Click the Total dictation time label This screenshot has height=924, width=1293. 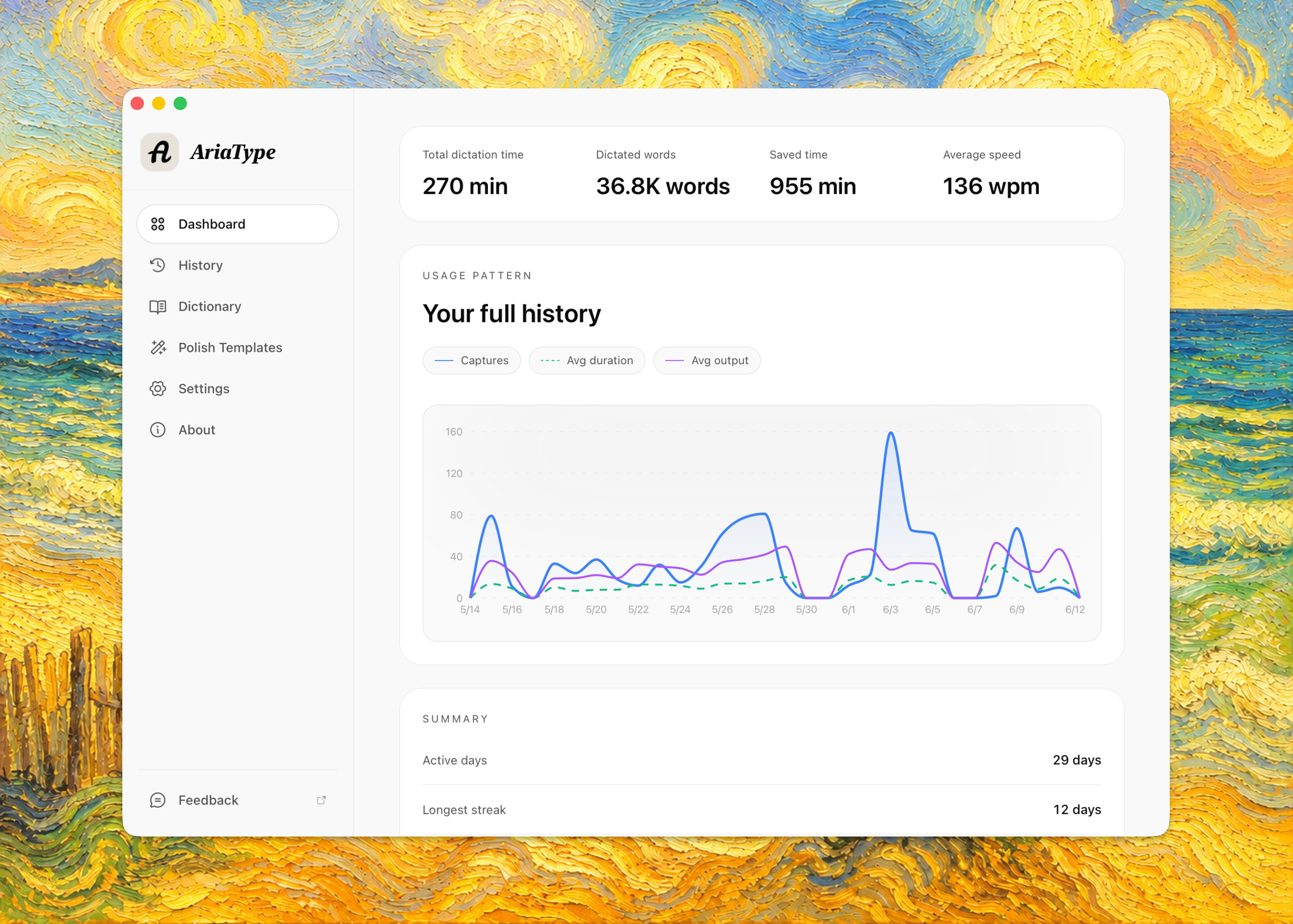coord(473,155)
